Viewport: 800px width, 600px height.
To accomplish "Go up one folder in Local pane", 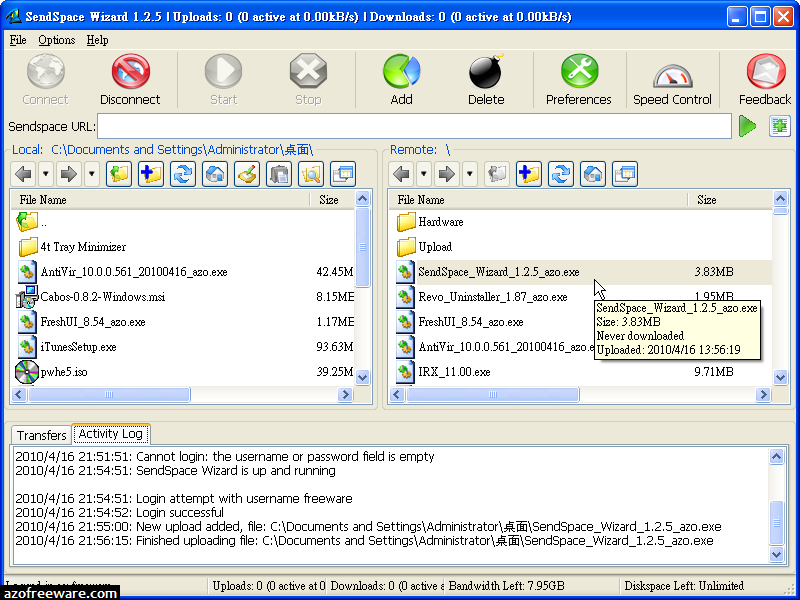I will pyautogui.click(x=119, y=174).
